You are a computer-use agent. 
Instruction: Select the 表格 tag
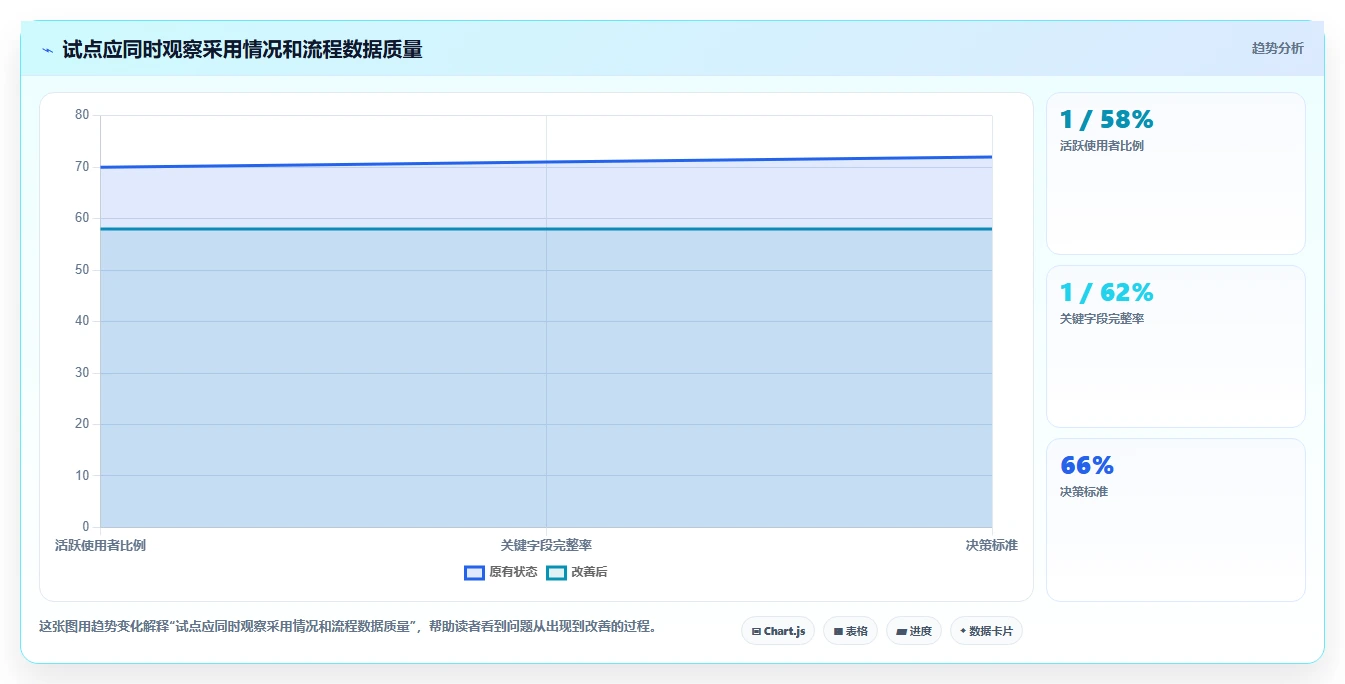click(x=850, y=631)
